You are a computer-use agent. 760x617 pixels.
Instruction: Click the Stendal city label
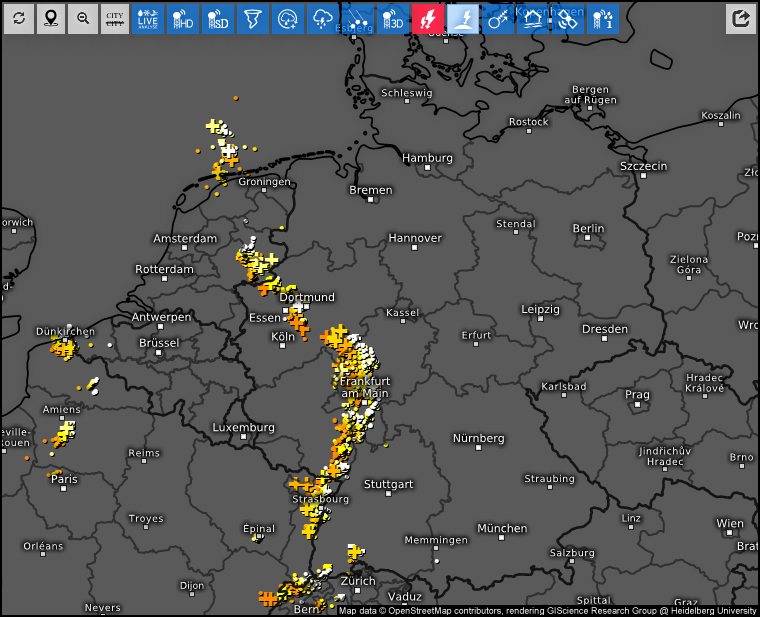(x=516, y=224)
